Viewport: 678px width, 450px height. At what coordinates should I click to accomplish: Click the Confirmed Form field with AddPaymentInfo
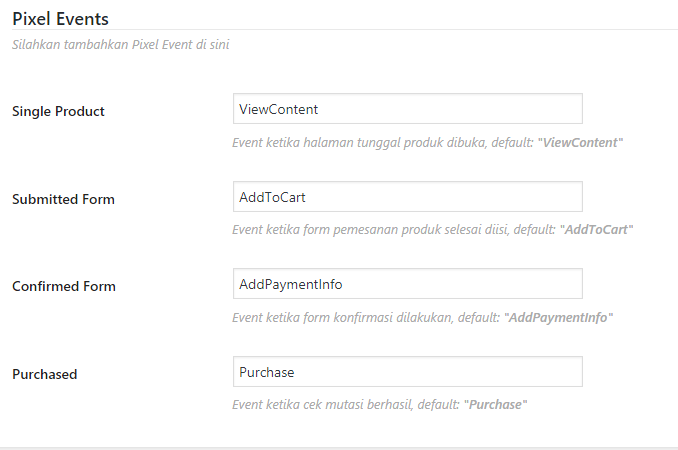pos(407,284)
